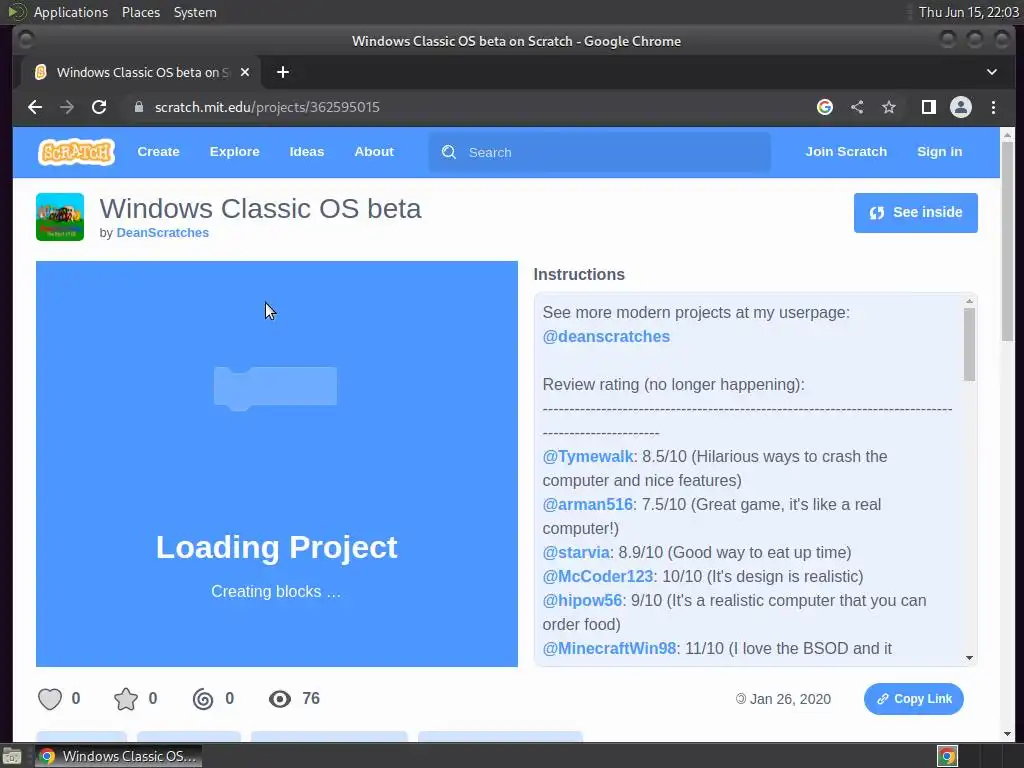The height and width of the screenshot is (768, 1024).
Task: Click the lock icon in address bar
Action: click(138, 107)
